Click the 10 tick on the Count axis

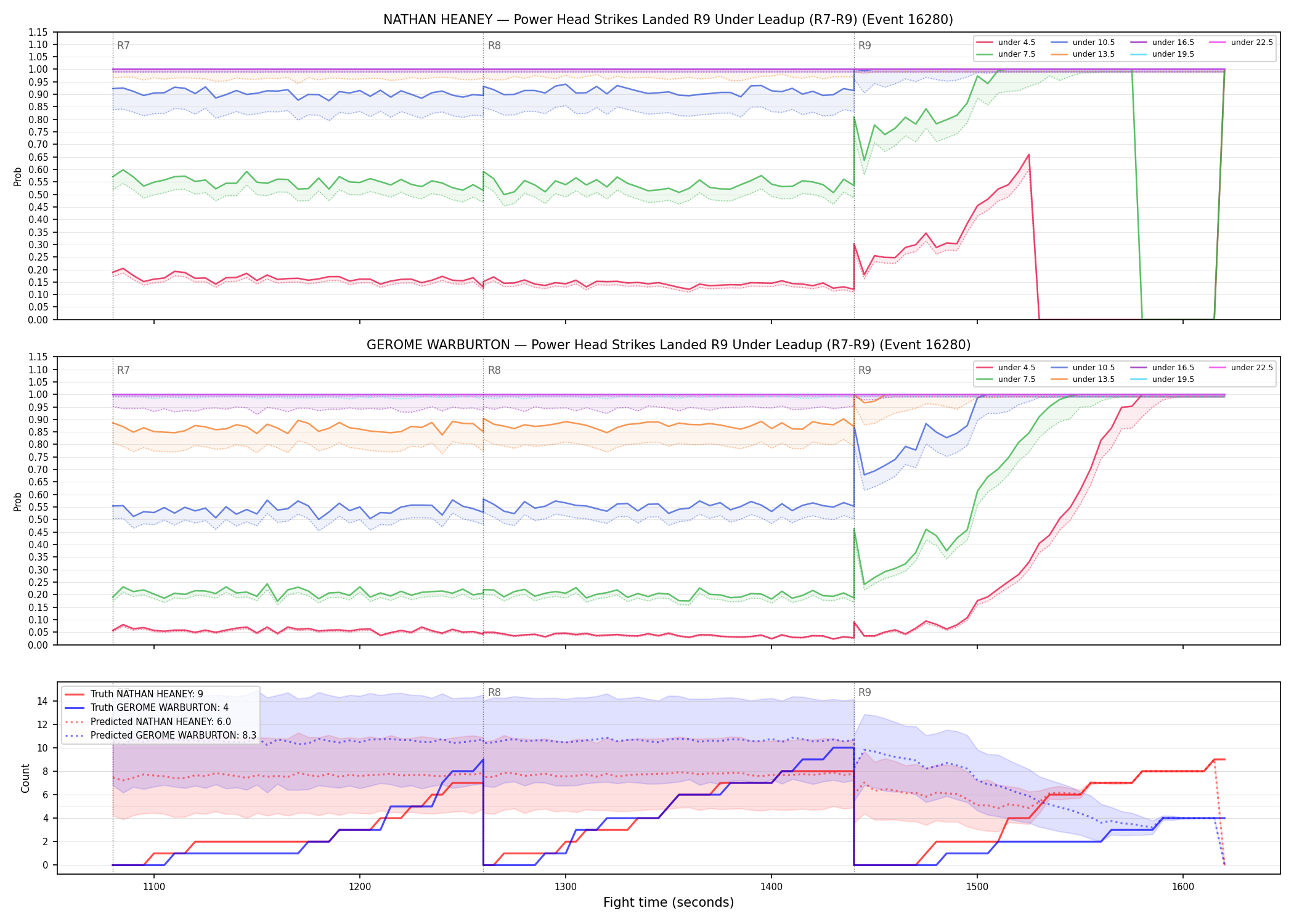pos(43,748)
